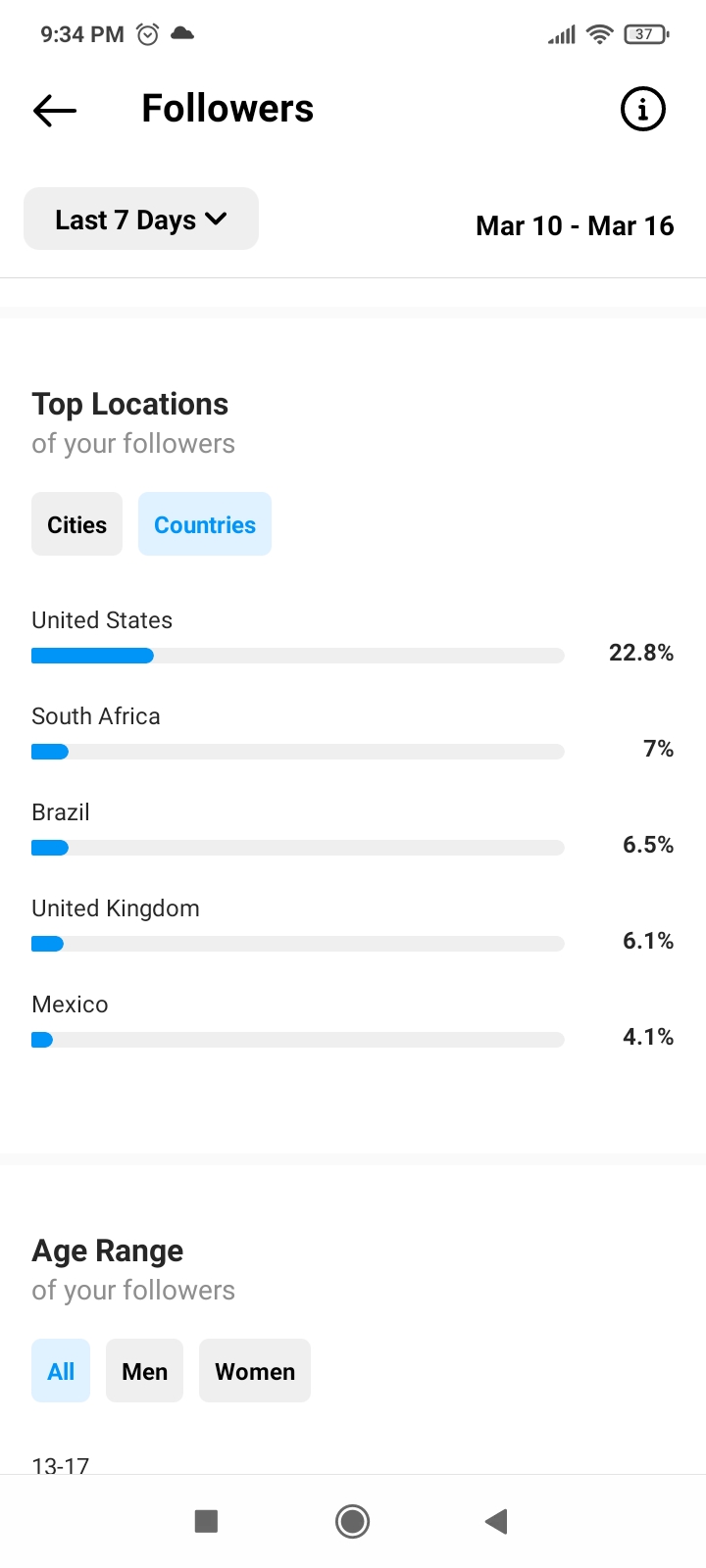Viewport: 706px width, 1568px height.
Task: Open the Last 7 Days dropdown
Action: [141, 219]
